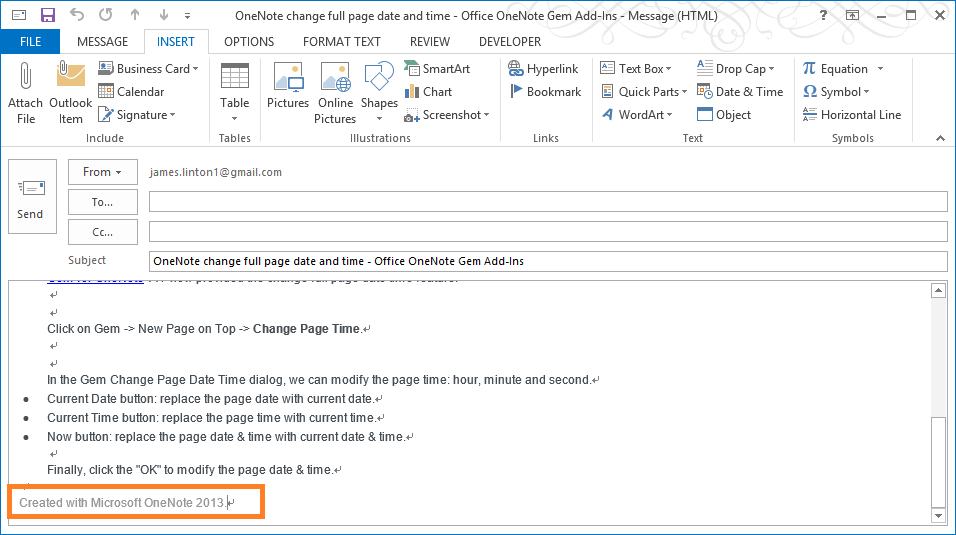Attach an Outlook Item
Viewport: 956px width, 535px height.
(71, 93)
